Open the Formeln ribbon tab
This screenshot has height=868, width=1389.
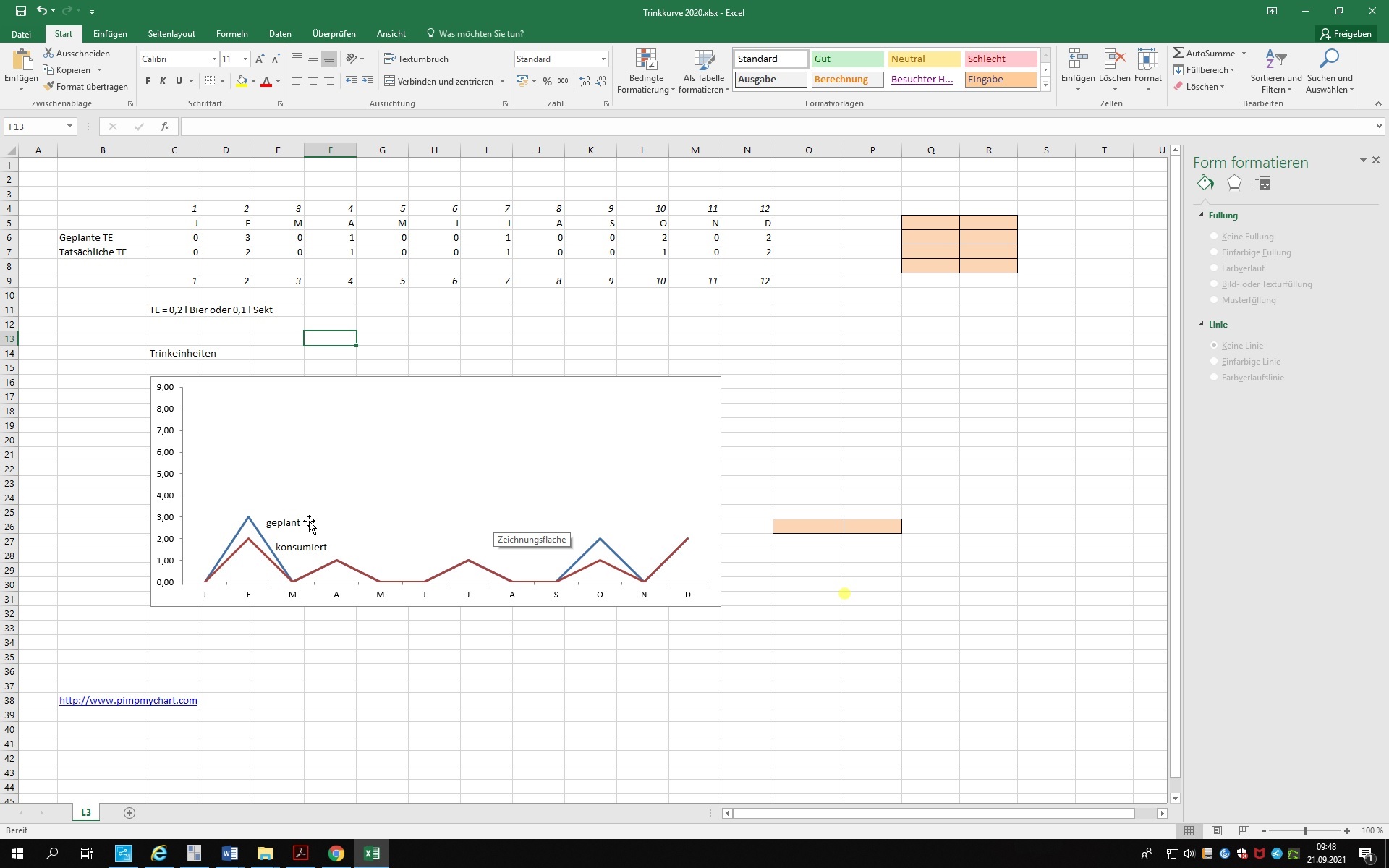pyautogui.click(x=231, y=34)
